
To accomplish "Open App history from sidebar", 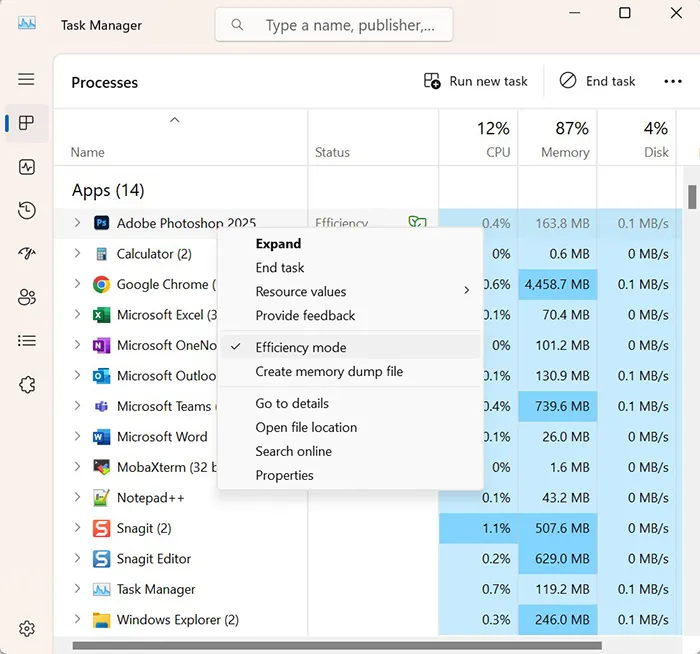I will pyautogui.click(x=27, y=210).
